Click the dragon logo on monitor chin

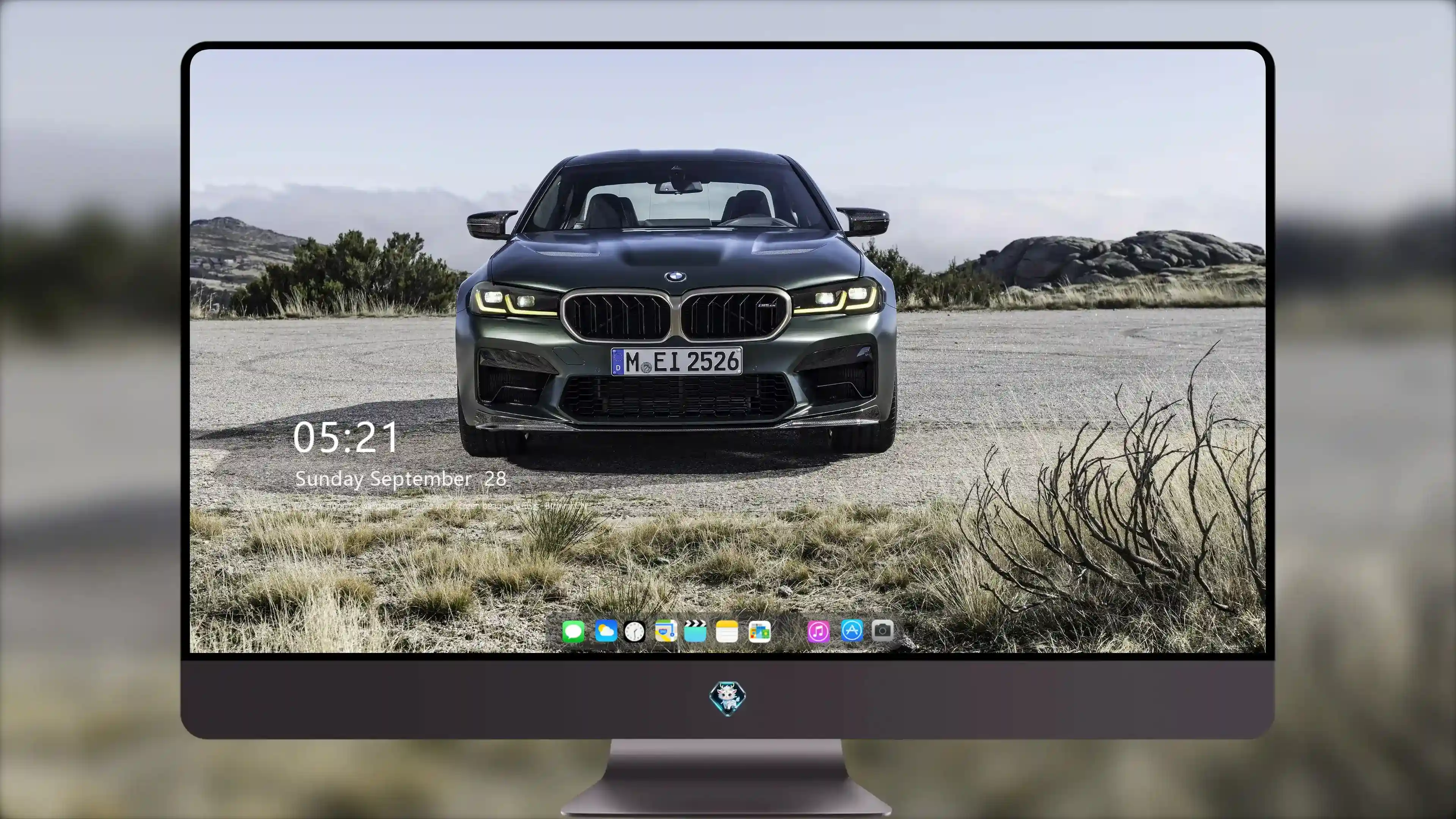(x=728, y=698)
